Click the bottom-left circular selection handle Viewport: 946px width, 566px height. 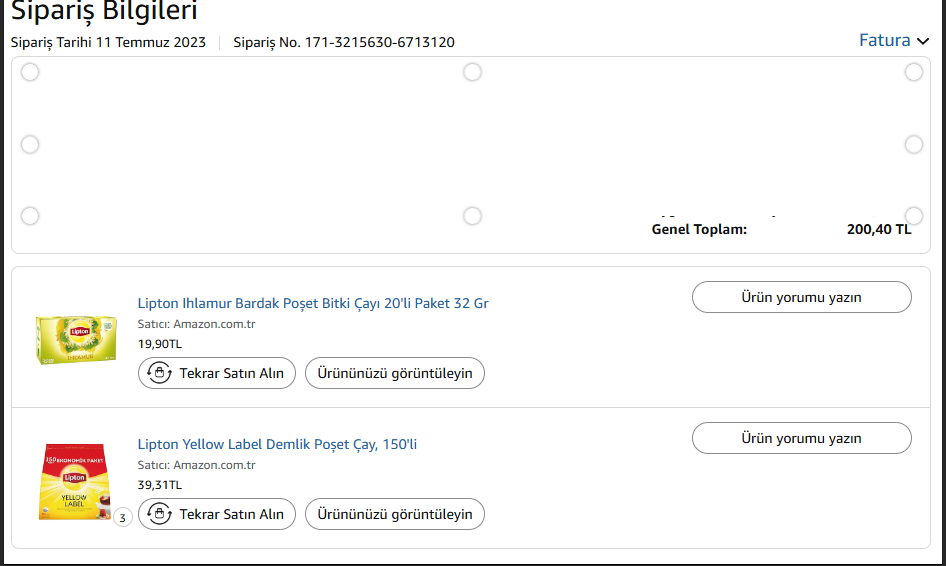[30, 216]
